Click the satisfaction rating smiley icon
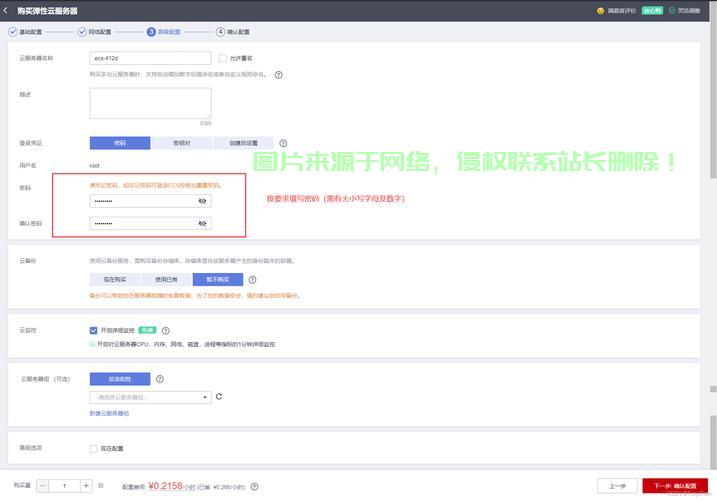This screenshot has height=500, width=717. [x=600, y=11]
